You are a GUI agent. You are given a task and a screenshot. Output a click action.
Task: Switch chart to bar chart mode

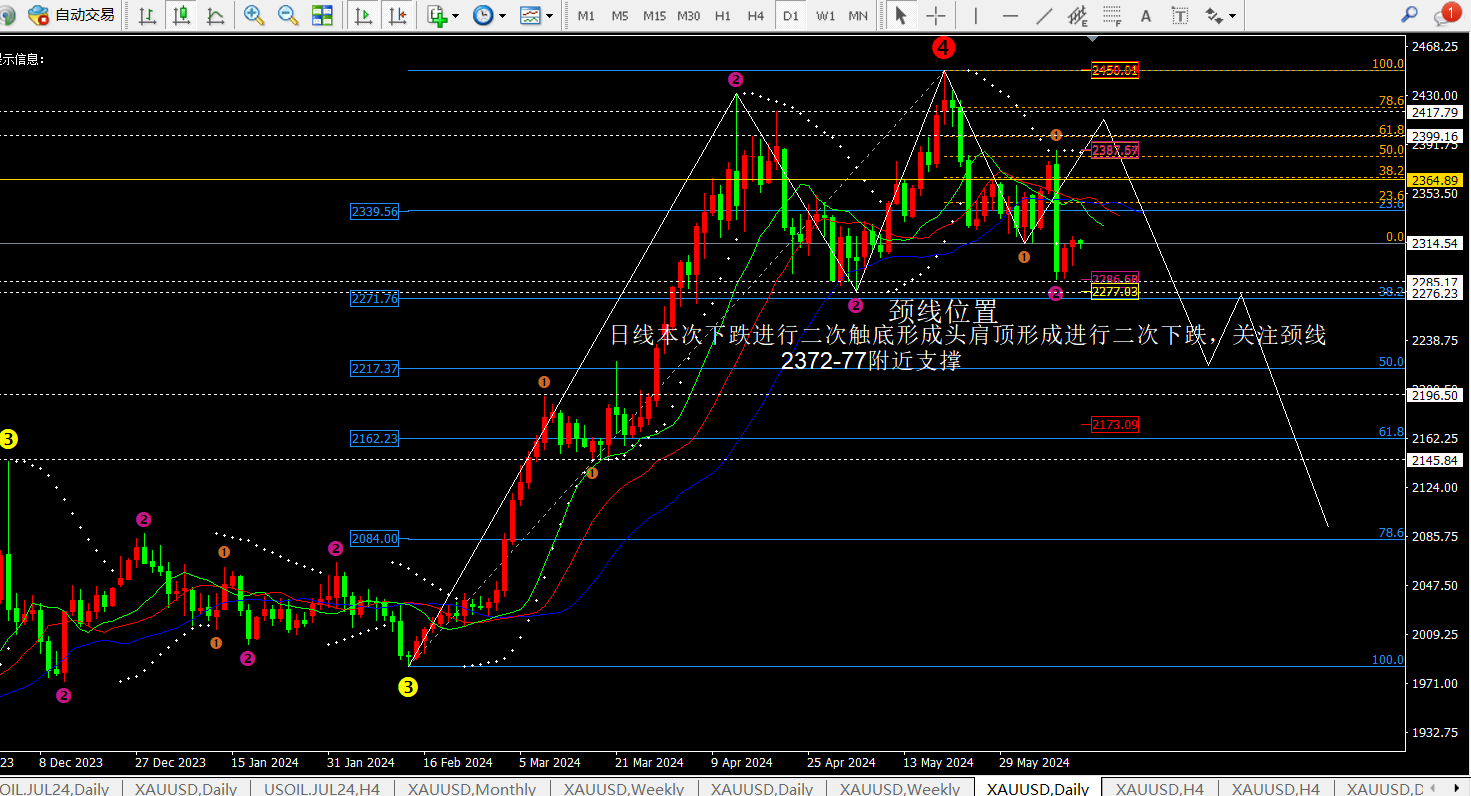click(x=147, y=15)
